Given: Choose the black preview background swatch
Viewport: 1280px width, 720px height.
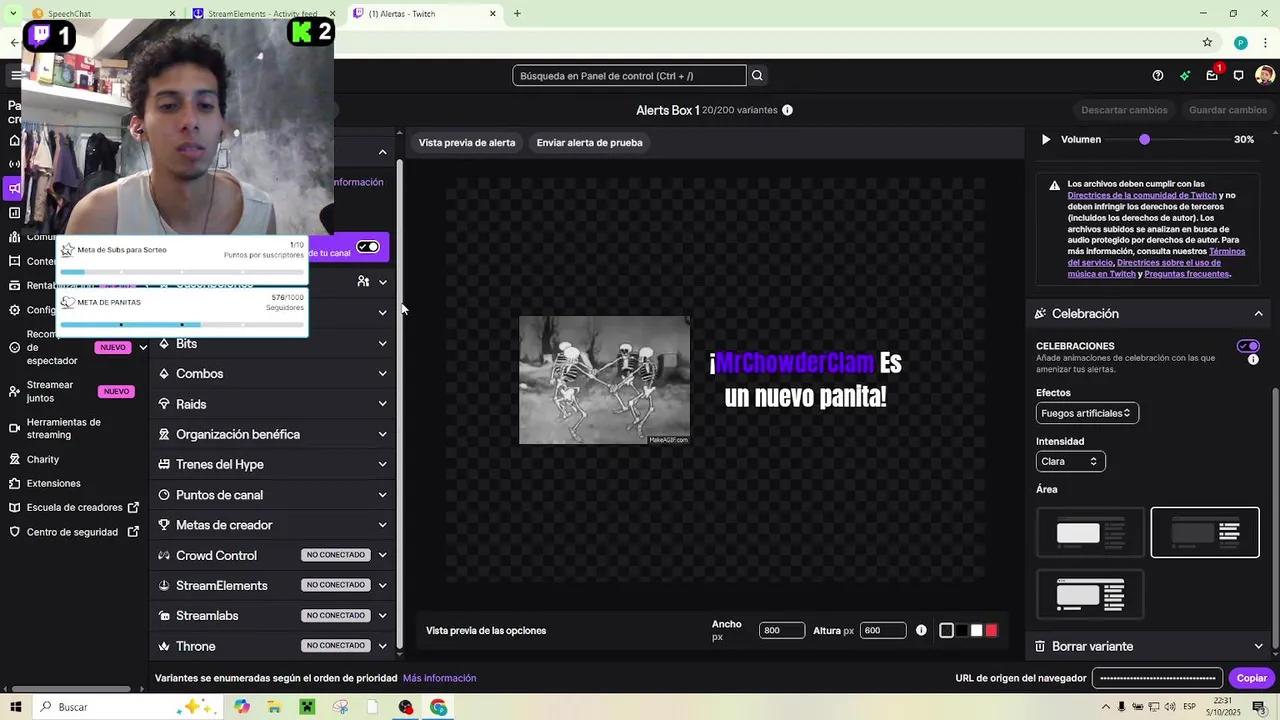Looking at the screenshot, I should (x=962, y=631).
